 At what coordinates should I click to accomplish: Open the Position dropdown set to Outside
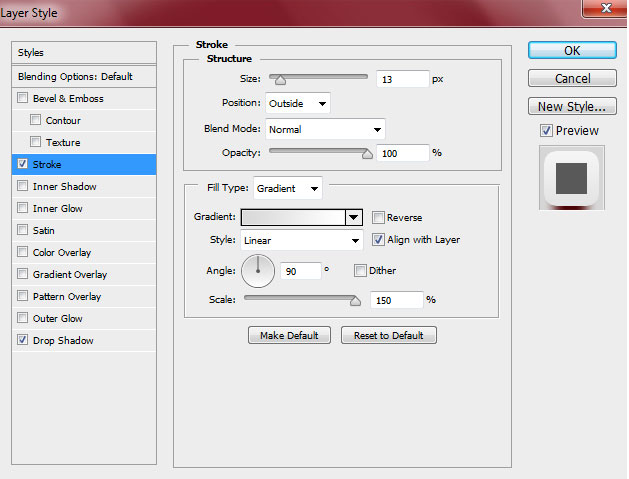298,104
